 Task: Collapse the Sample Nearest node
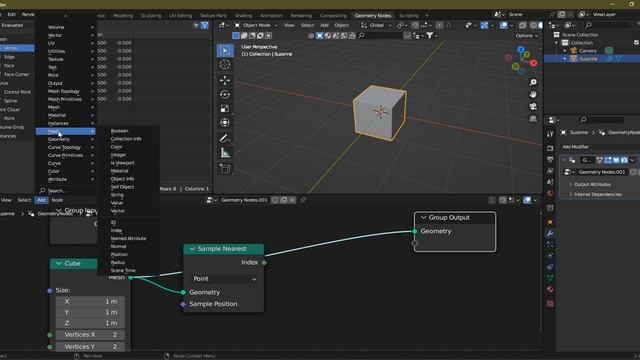[x=192, y=249]
